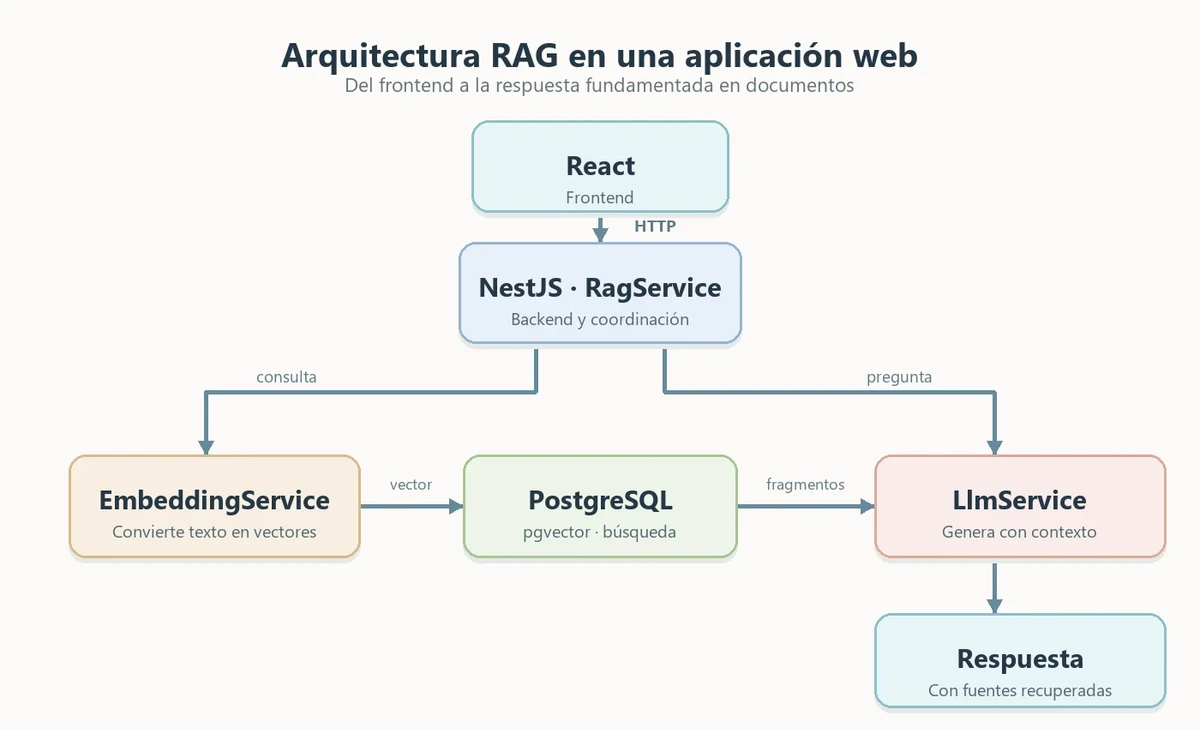Image resolution: width=1200 pixels, height=729 pixels.
Task: Click the HTTP arrow label
Action: 655,226
